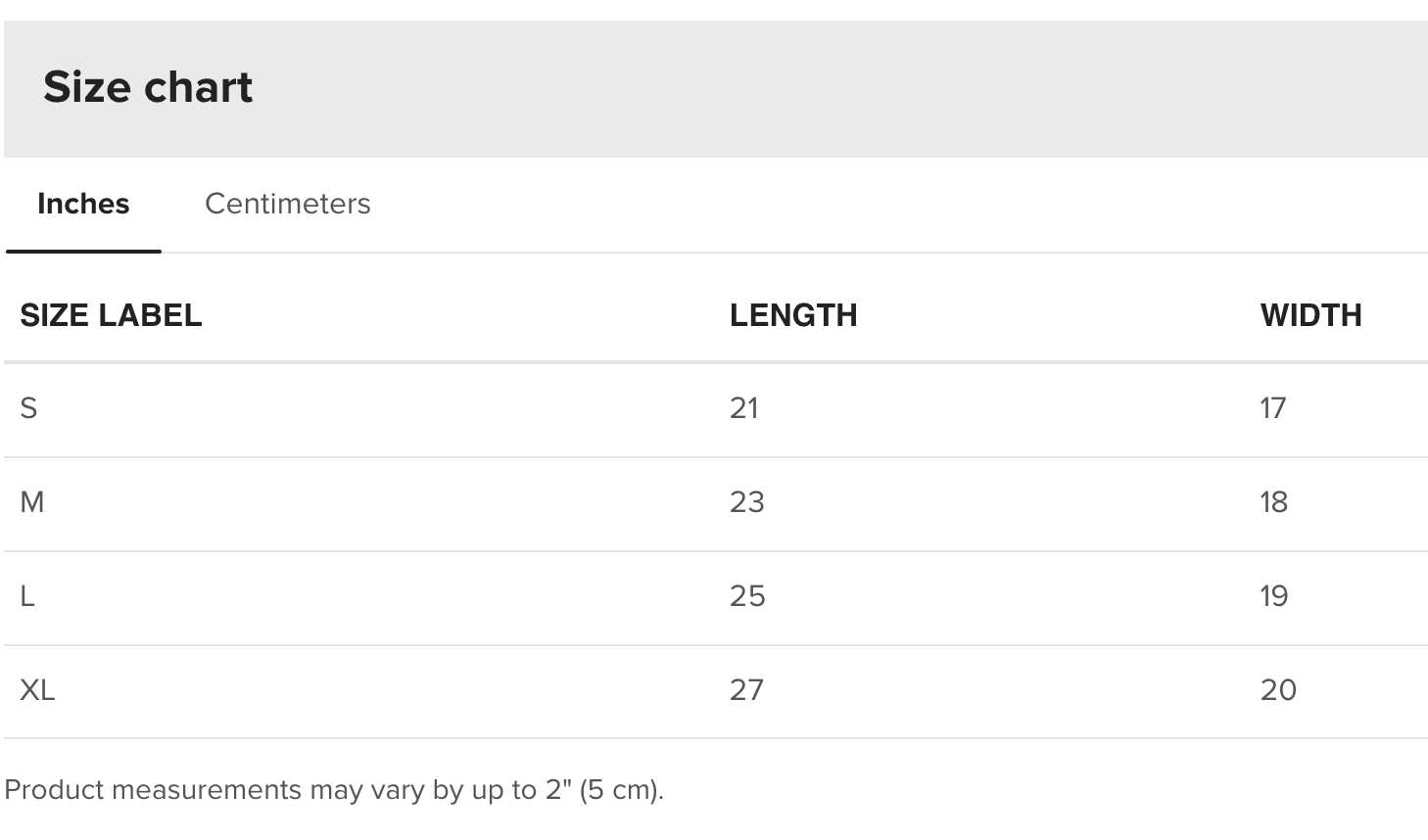Click length value 23 for size M
The width and height of the screenshot is (1428, 840).
pos(746,502)
